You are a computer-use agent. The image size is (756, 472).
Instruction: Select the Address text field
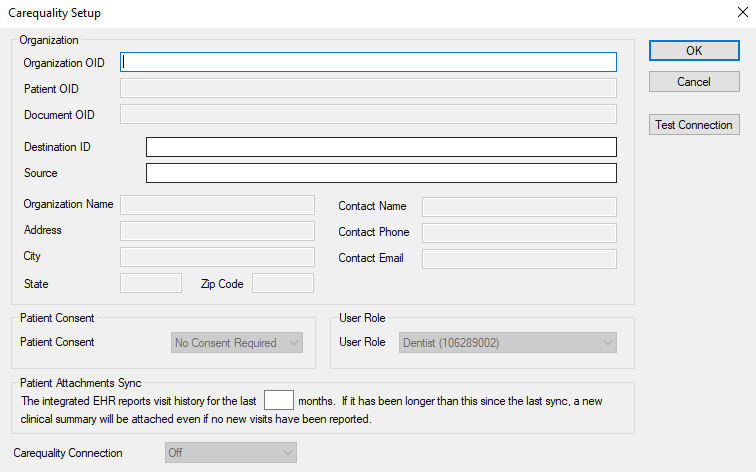217,231
